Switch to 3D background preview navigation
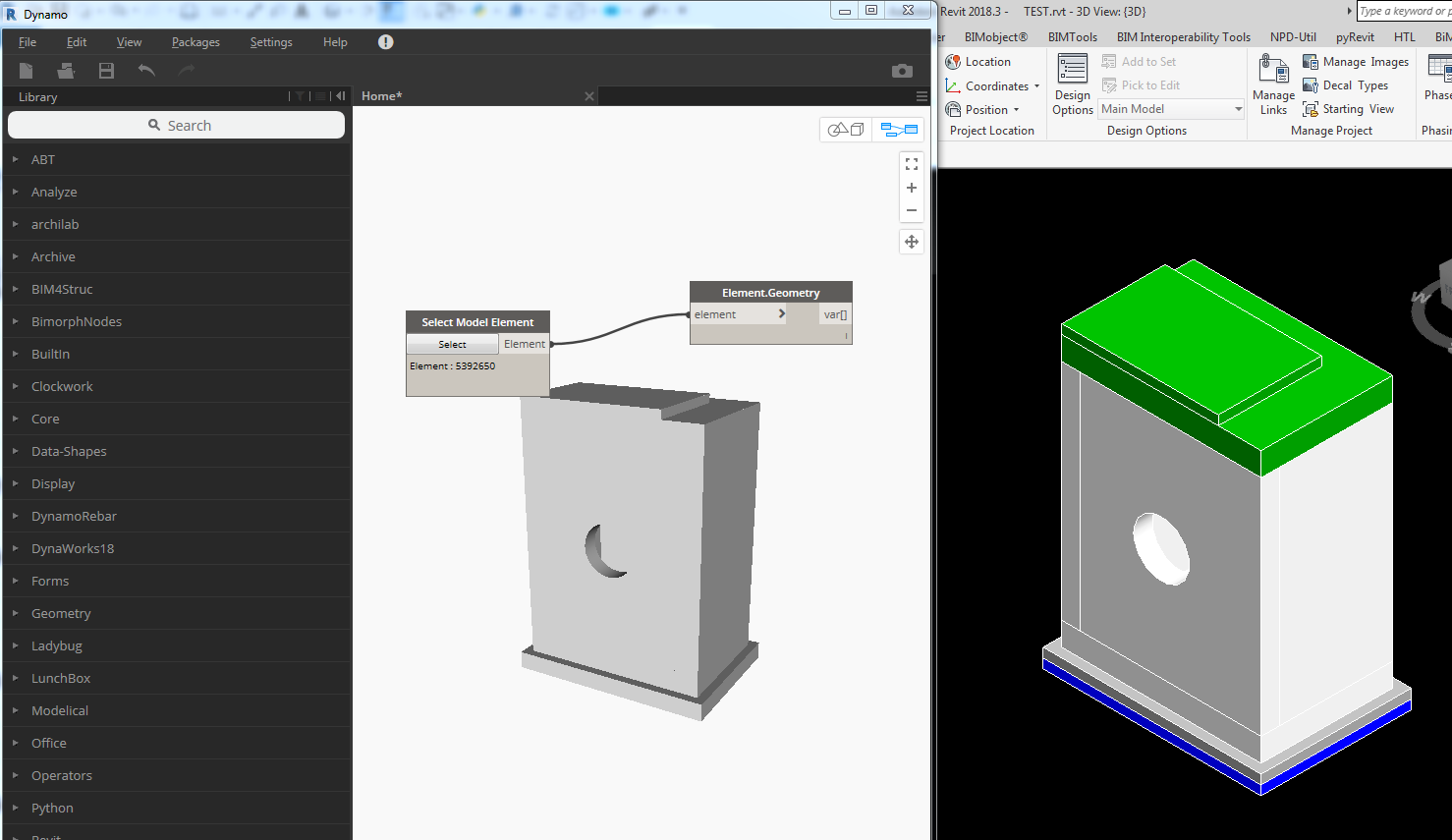This screenshot has width=1452, height=840. point(846,130)
